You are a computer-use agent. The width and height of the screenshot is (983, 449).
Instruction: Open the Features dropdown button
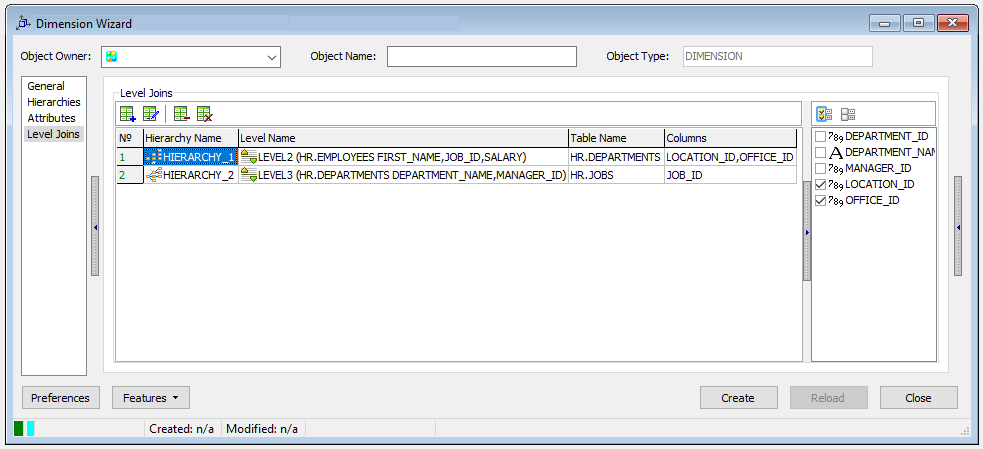150,398
